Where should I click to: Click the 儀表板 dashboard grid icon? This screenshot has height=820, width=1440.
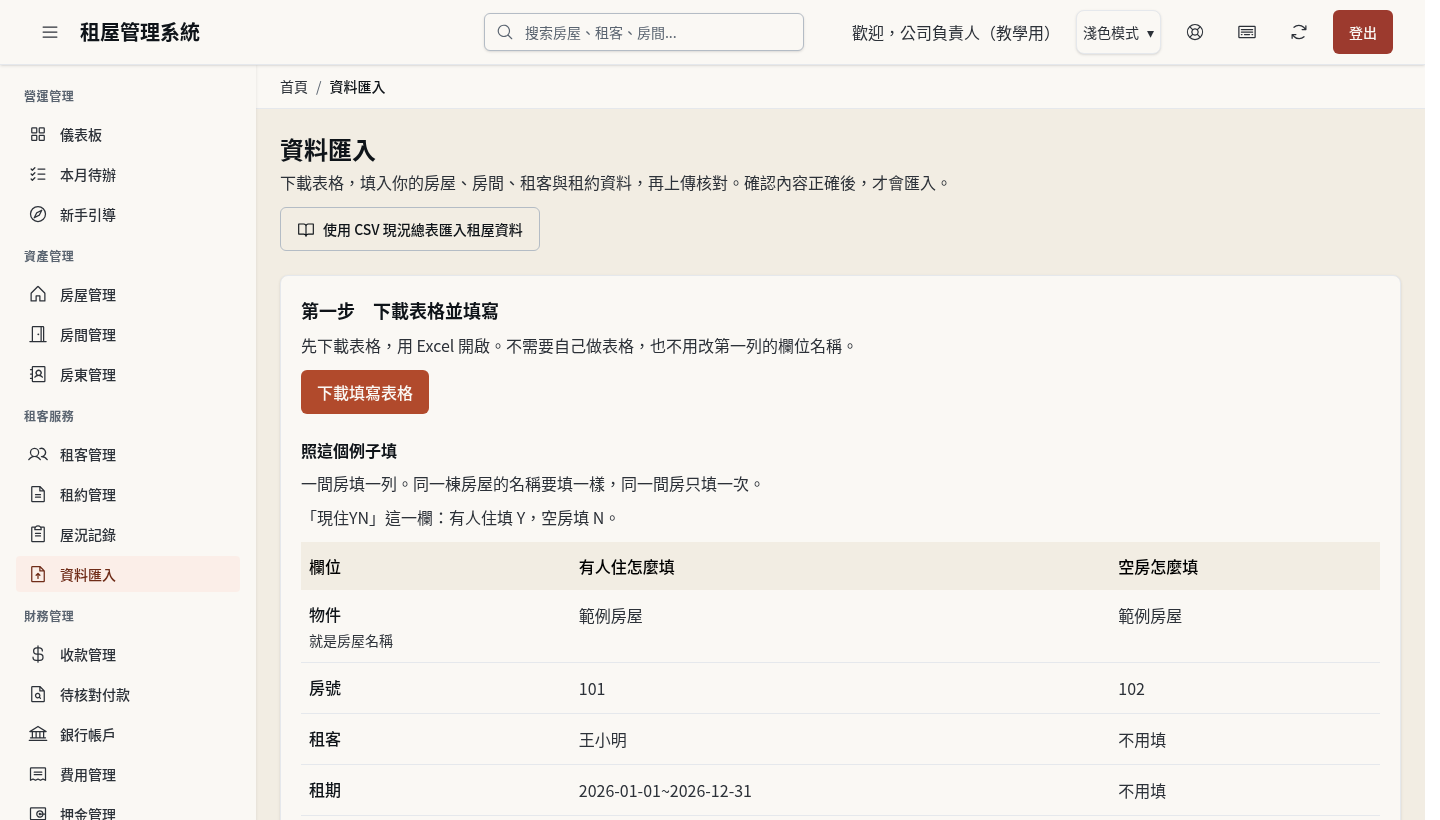coord(38,134)
